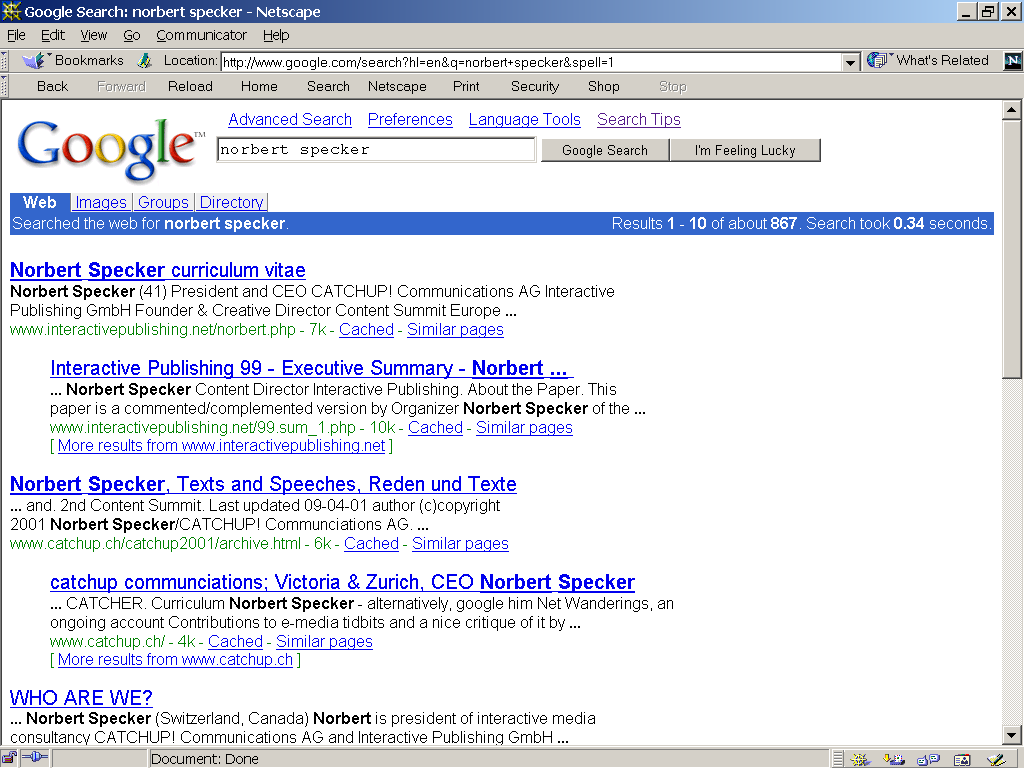Open the What's Related icon
This screenshot has height=768, width=1024.
[x=879, y=60]
